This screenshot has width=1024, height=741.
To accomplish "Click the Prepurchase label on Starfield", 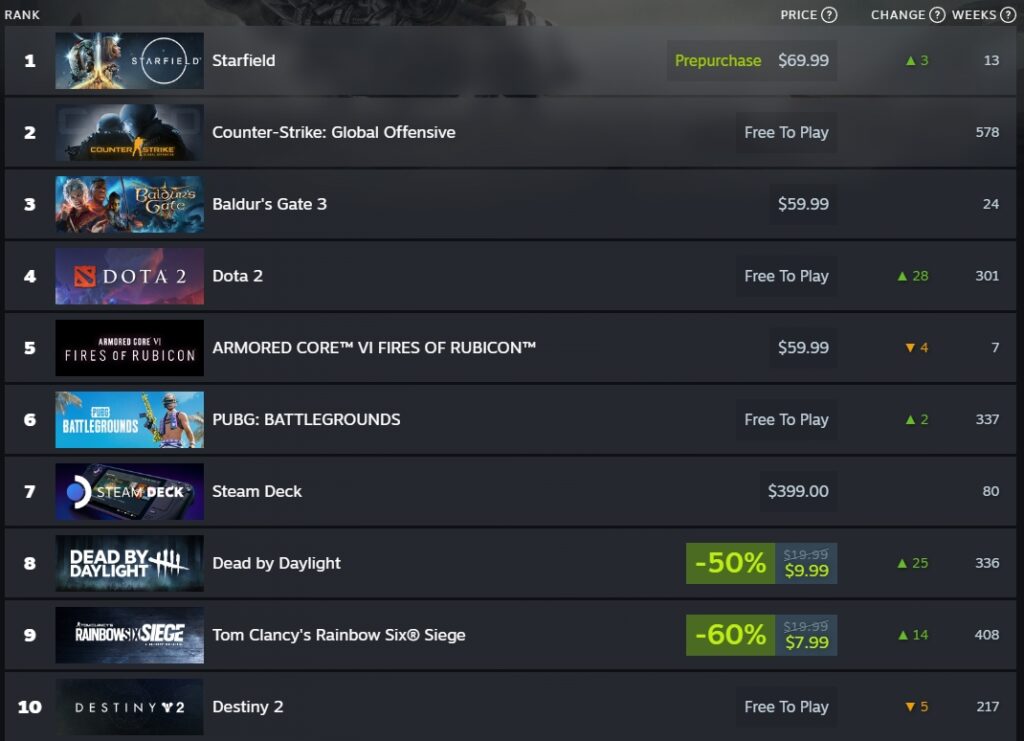I will point(718,60).
